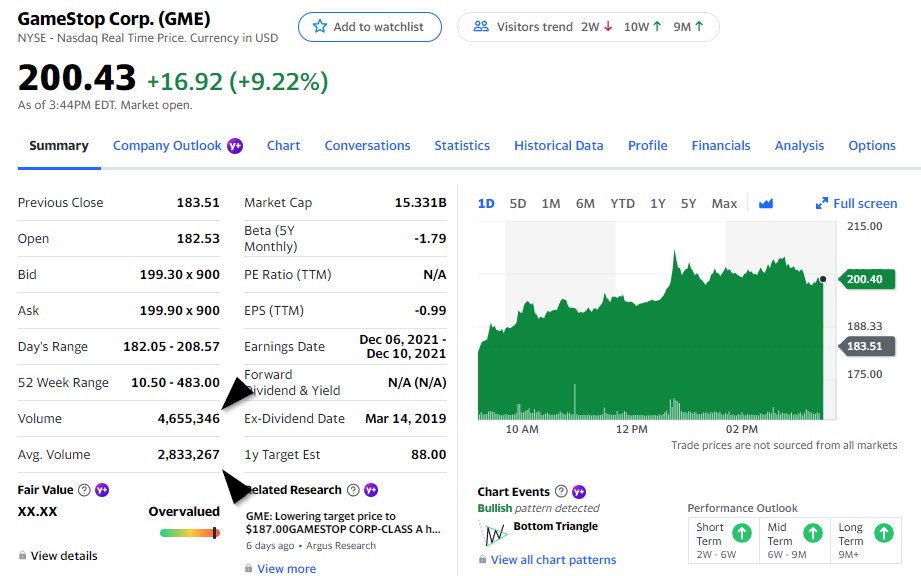Select the 5D chart range
The height and width of the screenshot is (576, 921).
click(x=517, y=204)
